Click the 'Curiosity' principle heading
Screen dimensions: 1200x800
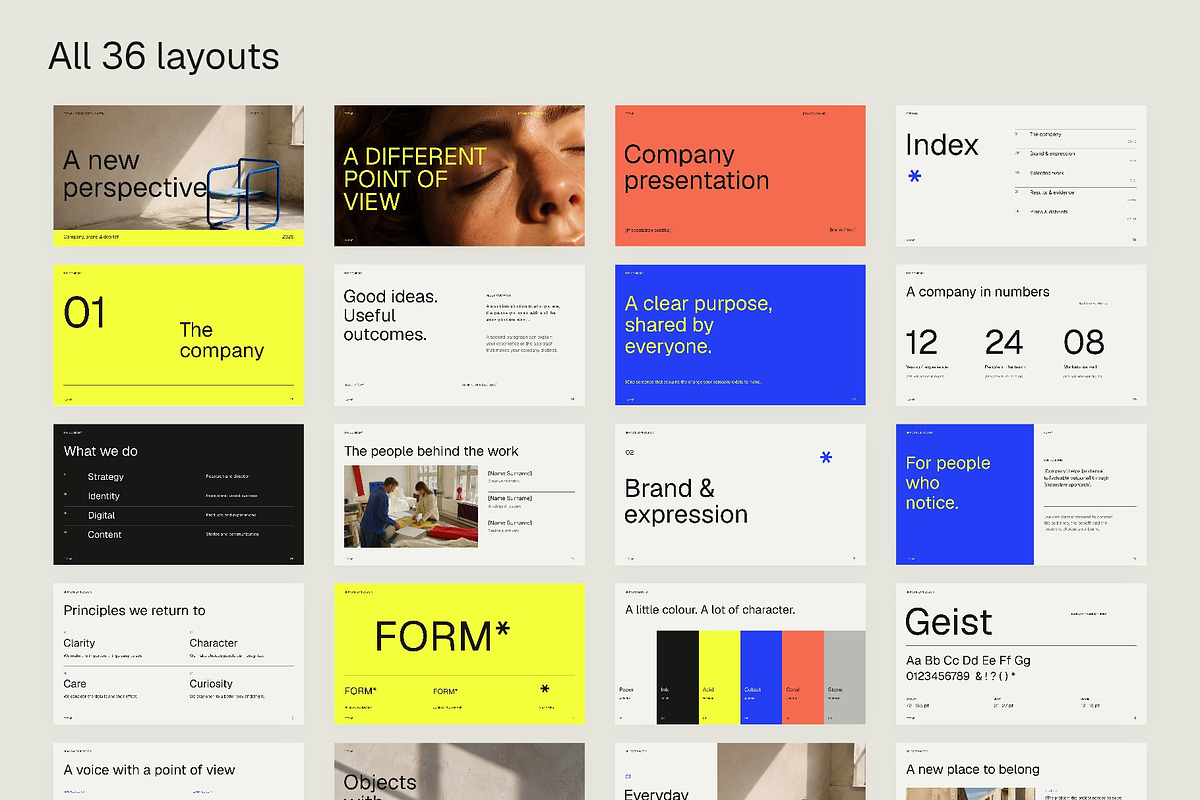tap(211, 684)
